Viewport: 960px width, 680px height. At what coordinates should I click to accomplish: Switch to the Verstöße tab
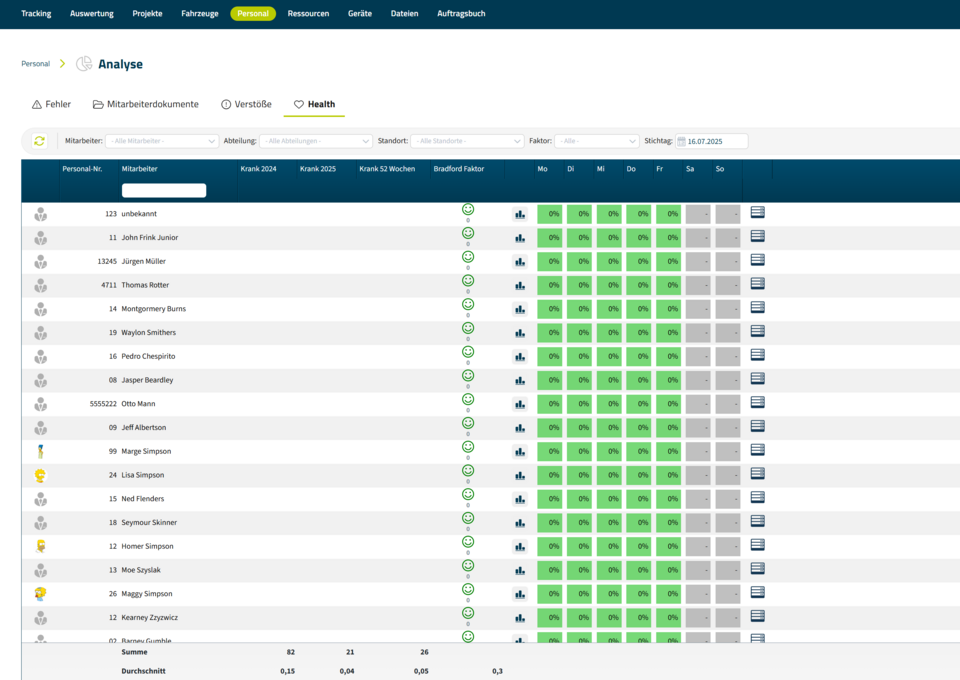click(x=246, y=104)
